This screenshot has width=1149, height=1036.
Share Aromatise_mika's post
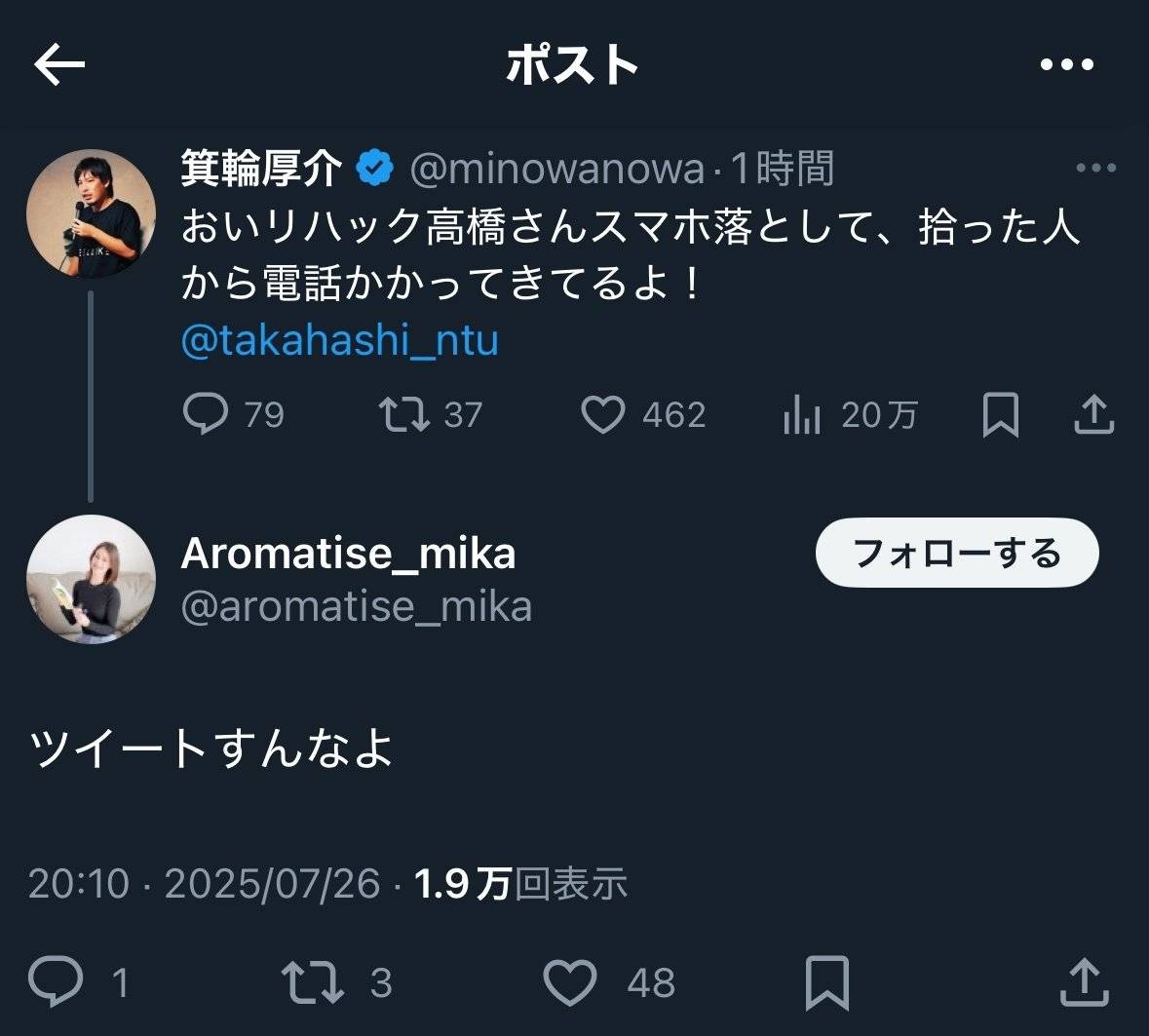click(1084, 982)
